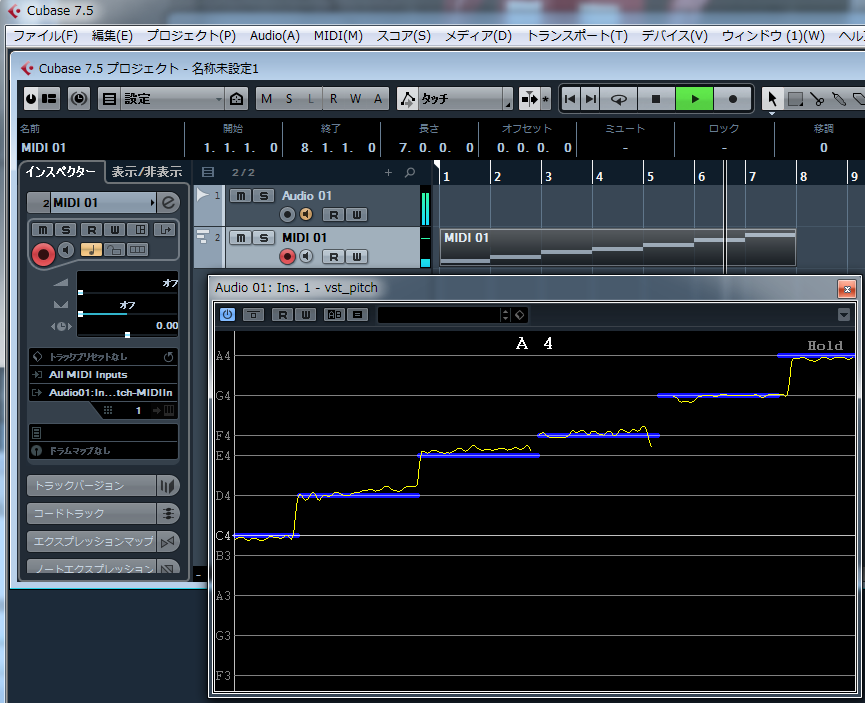
Task: Toggle cycle loop mode in transport
Action: pos(618,99)
